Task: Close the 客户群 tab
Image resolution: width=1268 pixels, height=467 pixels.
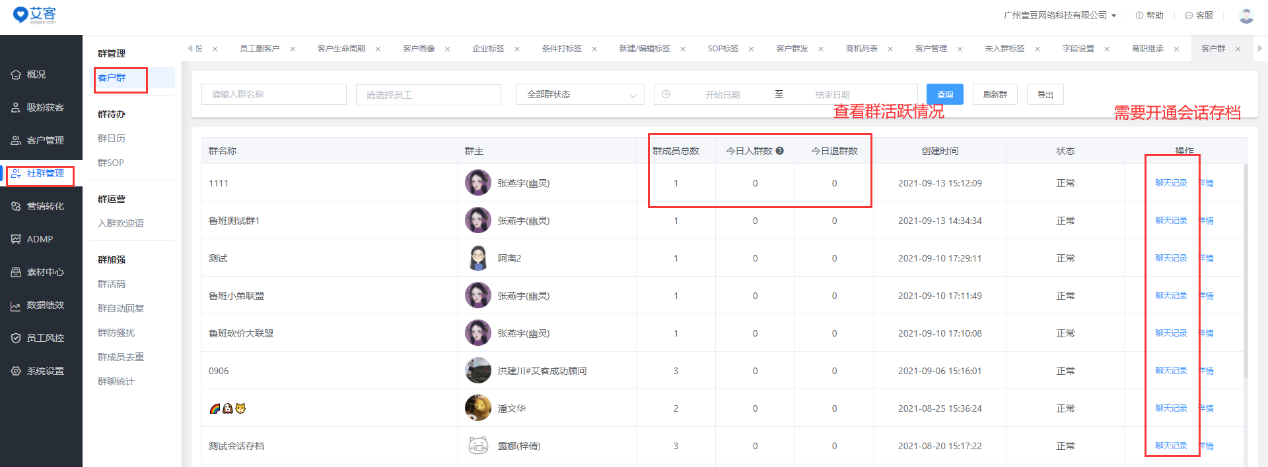Action: [1238, 49]
